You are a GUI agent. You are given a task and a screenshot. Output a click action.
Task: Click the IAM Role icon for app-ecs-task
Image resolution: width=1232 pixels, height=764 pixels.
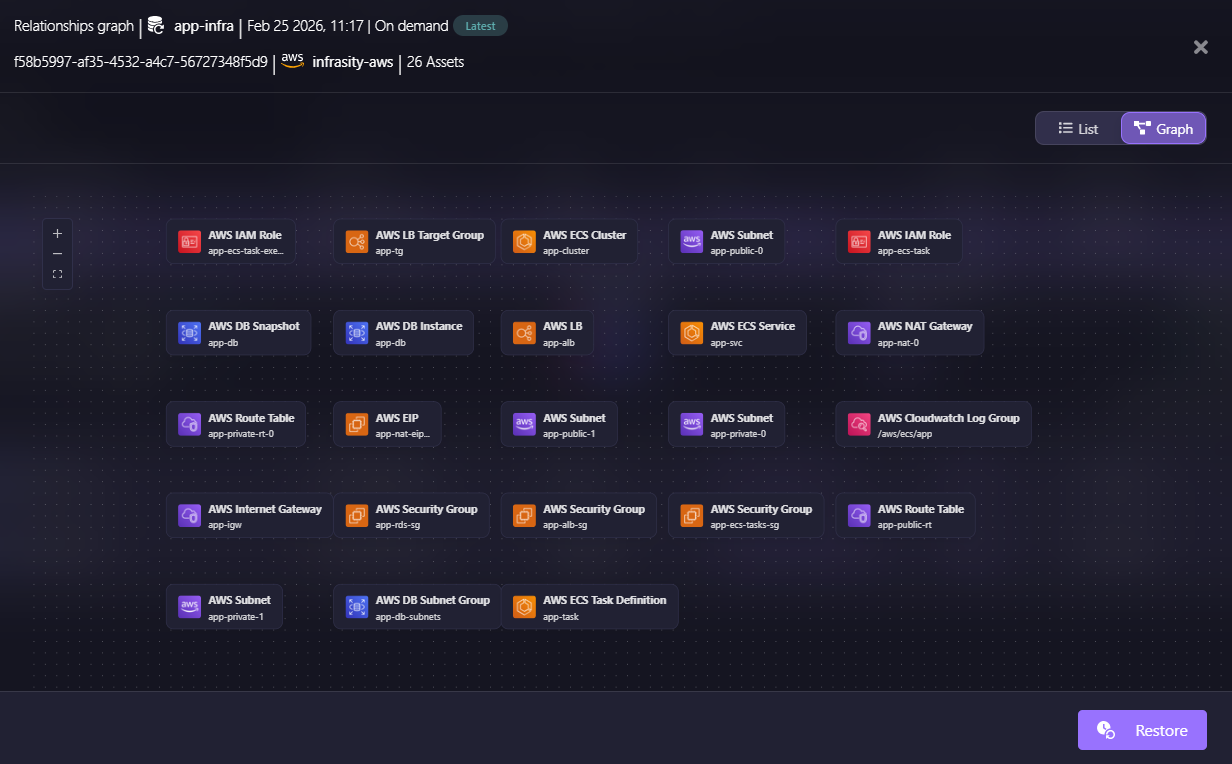click(859, 241)
